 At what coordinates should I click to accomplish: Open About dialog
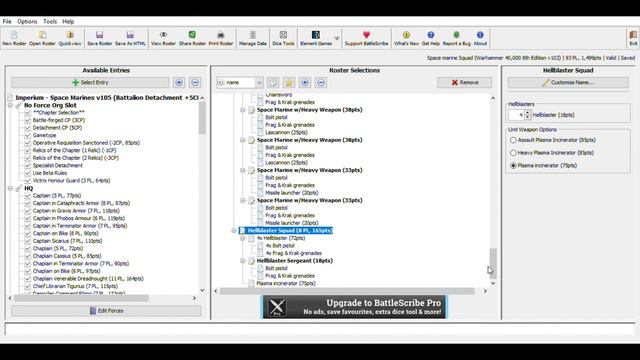pyautogui.click(x=480, y=38)
